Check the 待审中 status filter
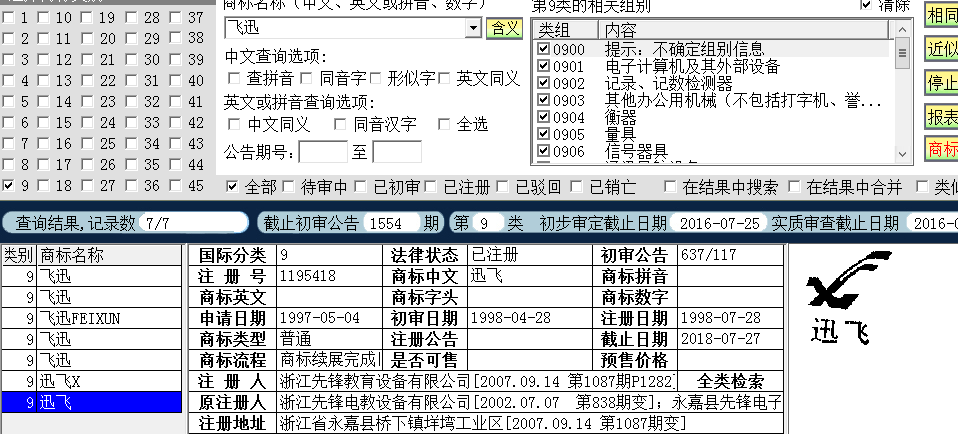Viewport: 958px width, 434px height. (x=288, y=186)
